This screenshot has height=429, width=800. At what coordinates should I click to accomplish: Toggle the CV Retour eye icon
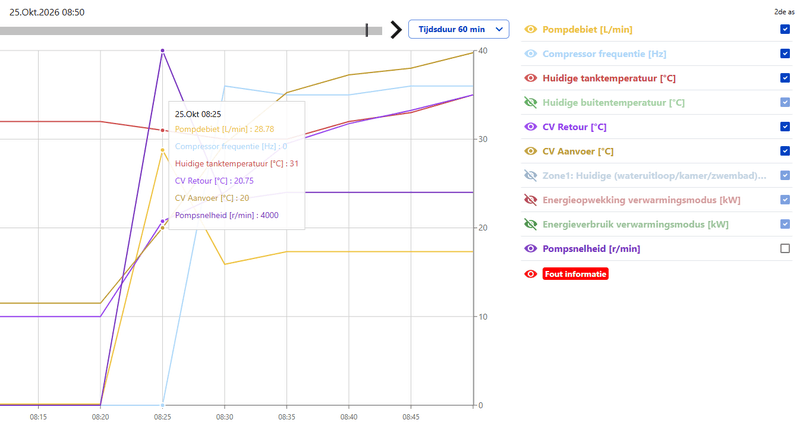click(531, 127)
